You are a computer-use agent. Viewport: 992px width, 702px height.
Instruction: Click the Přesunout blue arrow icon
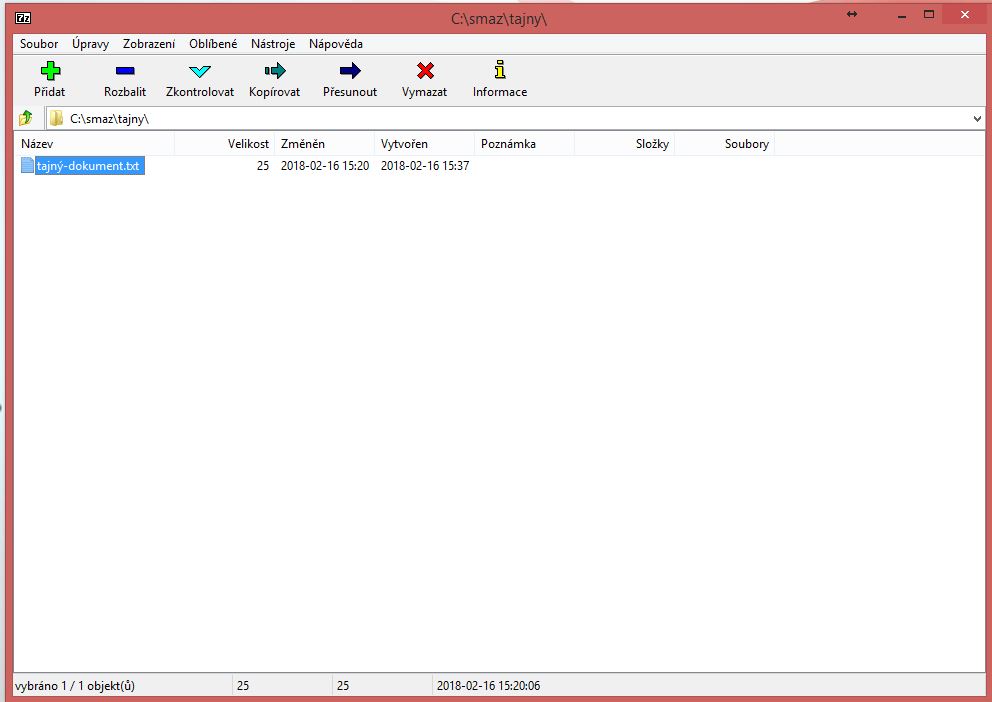350,71
